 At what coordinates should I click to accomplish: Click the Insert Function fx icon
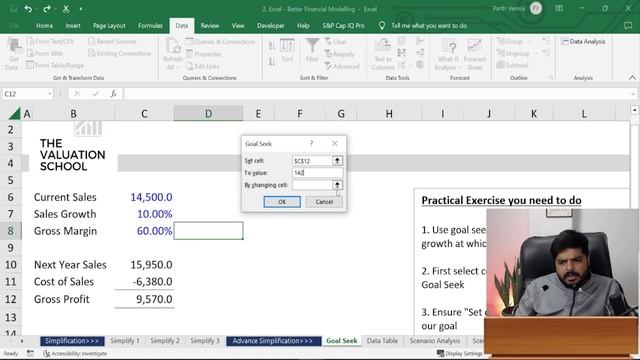pyautogui.click(x=113, y=94)
